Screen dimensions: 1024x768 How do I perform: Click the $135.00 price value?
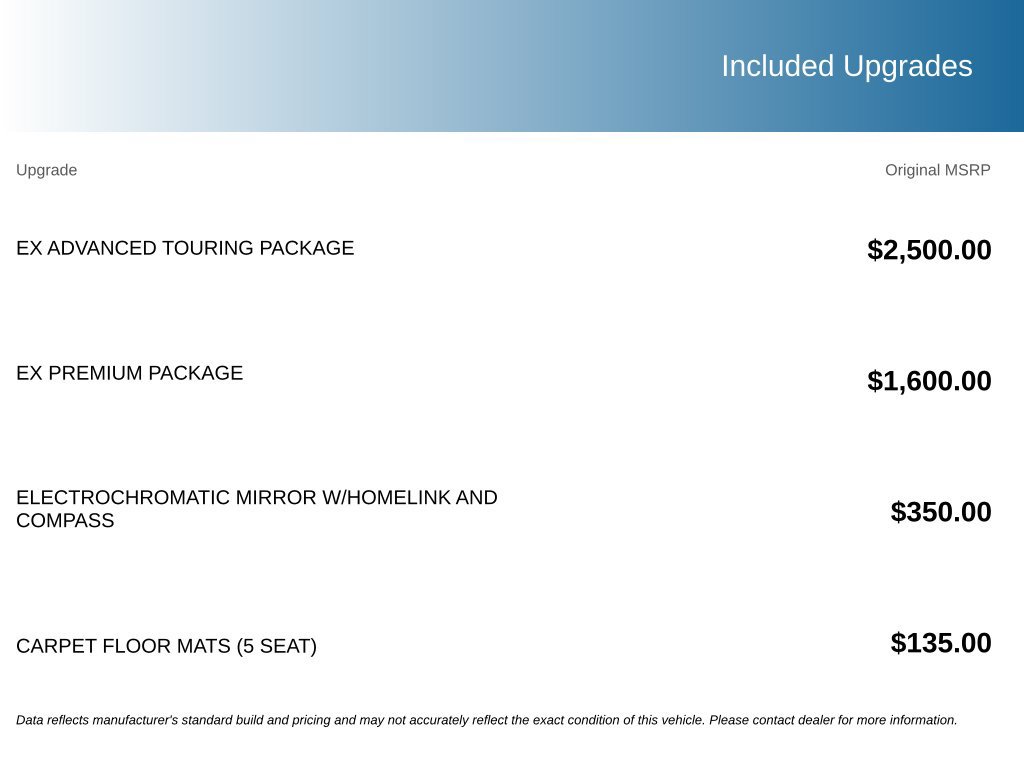coord(940,643)
